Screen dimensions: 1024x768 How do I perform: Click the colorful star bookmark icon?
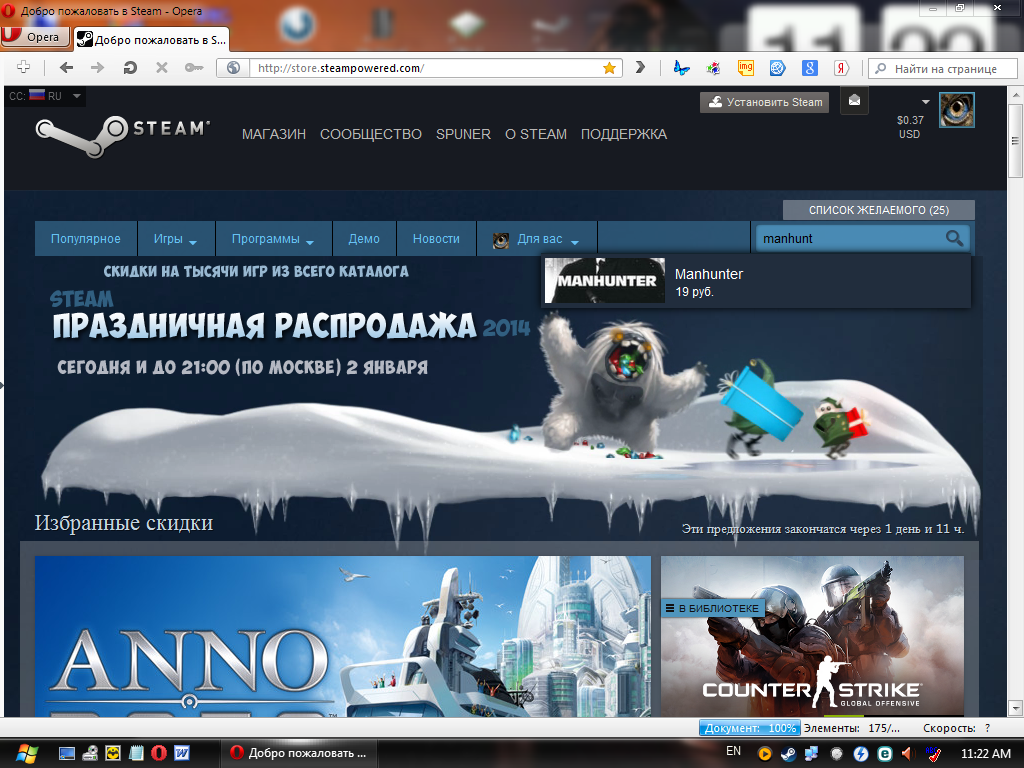(713, 67)
